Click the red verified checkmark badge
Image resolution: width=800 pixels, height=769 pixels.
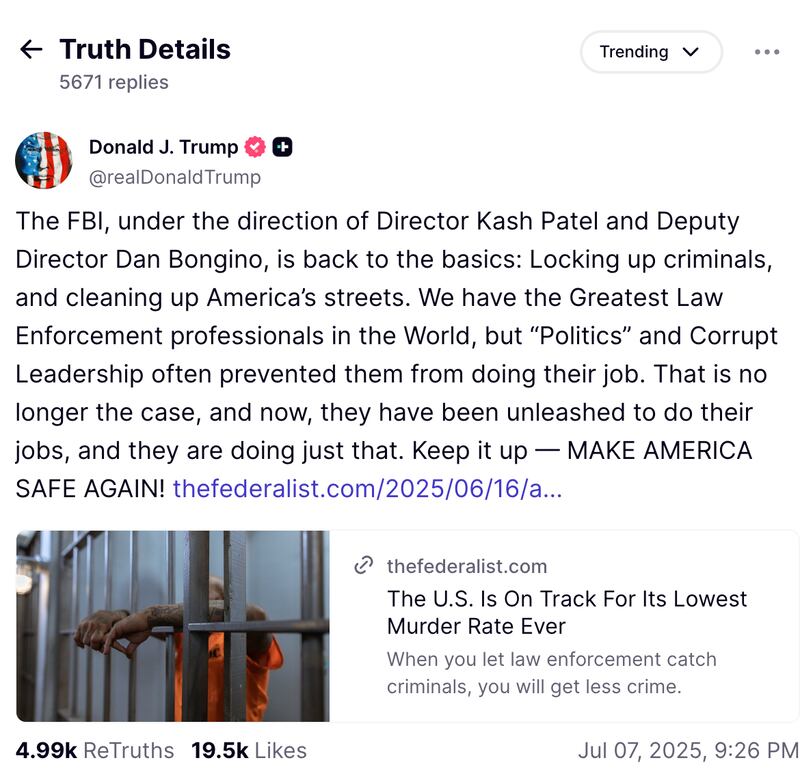(x=255, y=147)
